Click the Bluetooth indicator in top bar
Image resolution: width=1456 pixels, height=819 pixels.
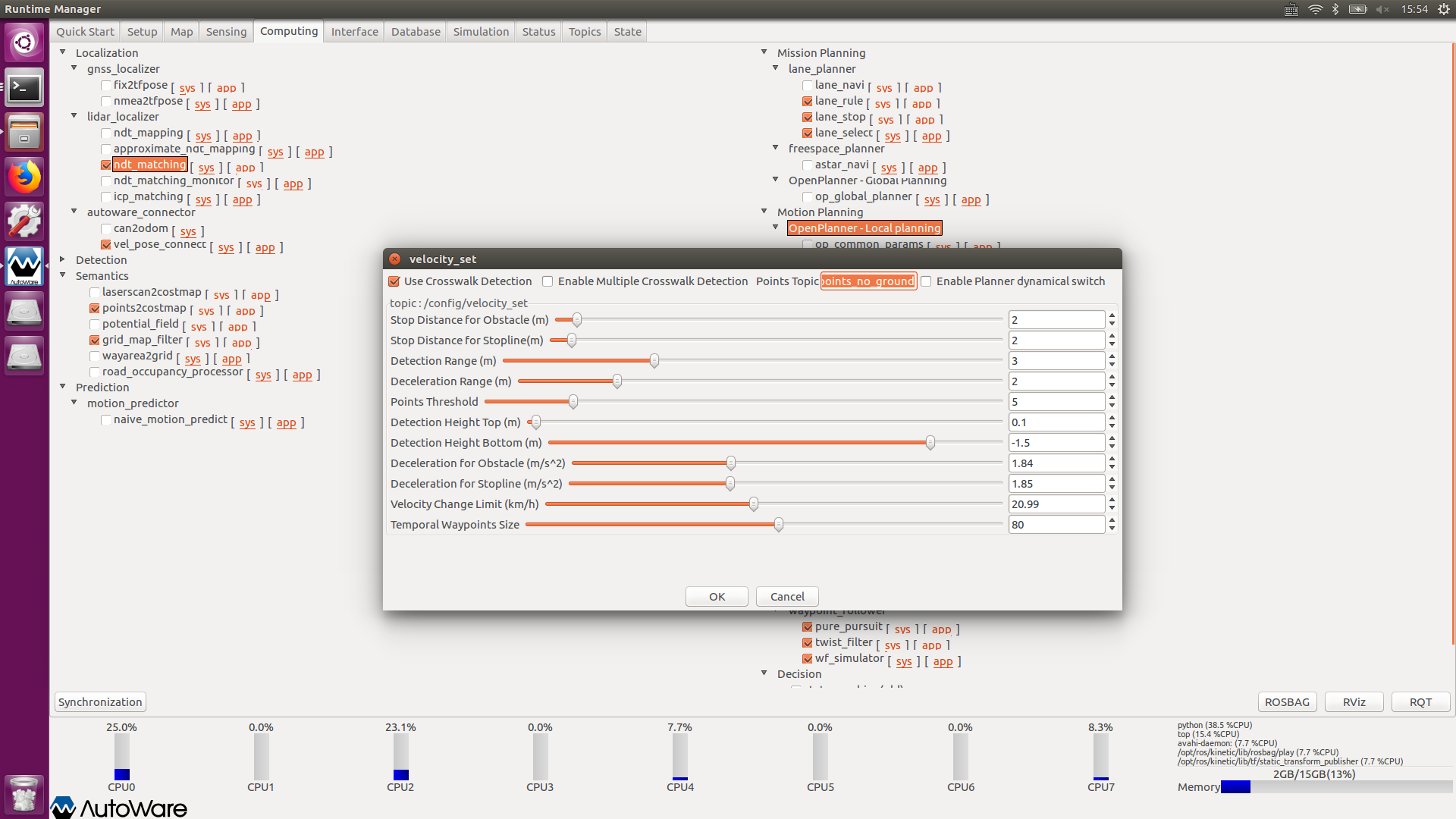tap(1335, 9)
